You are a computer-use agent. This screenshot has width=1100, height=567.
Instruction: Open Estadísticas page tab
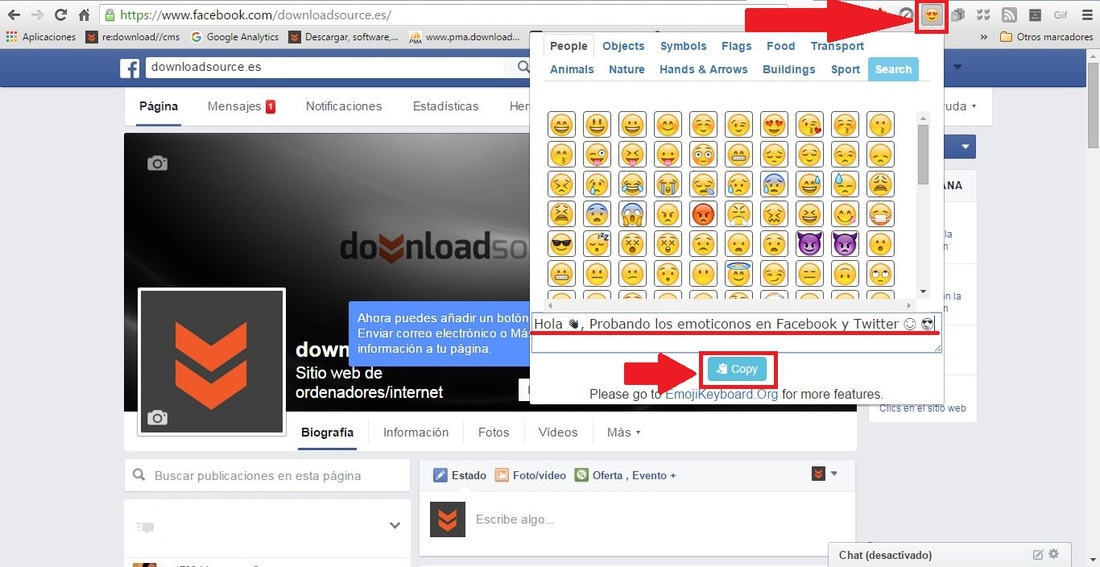coord(445,107)
